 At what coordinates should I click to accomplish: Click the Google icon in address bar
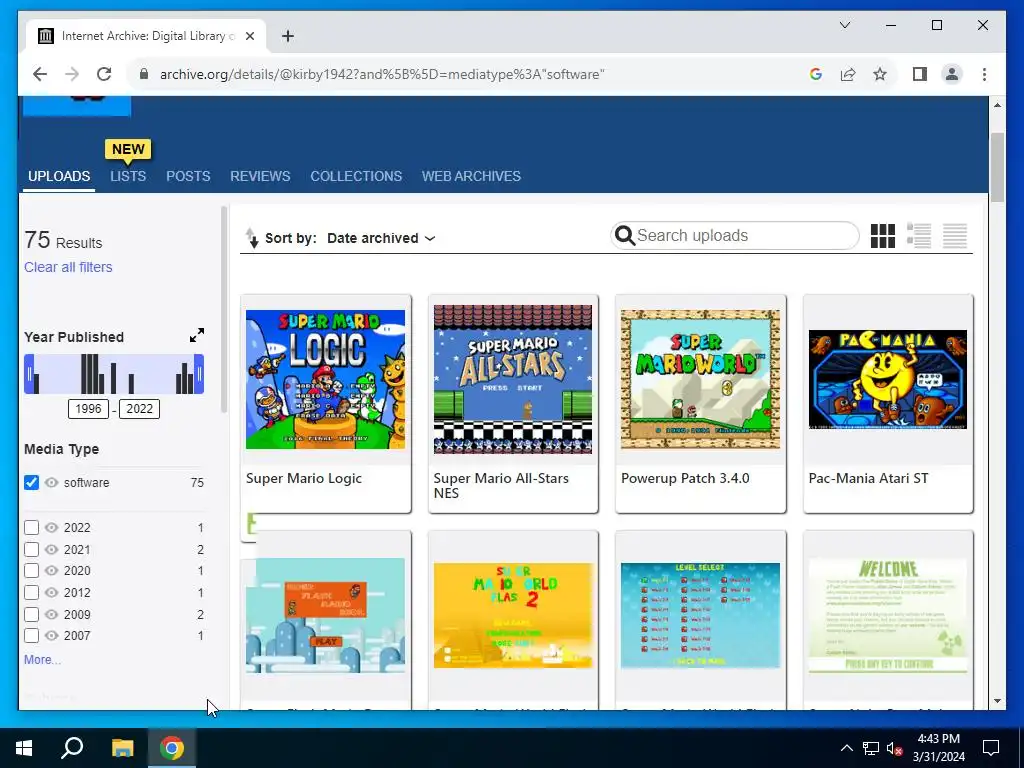(x=816, y=74)
